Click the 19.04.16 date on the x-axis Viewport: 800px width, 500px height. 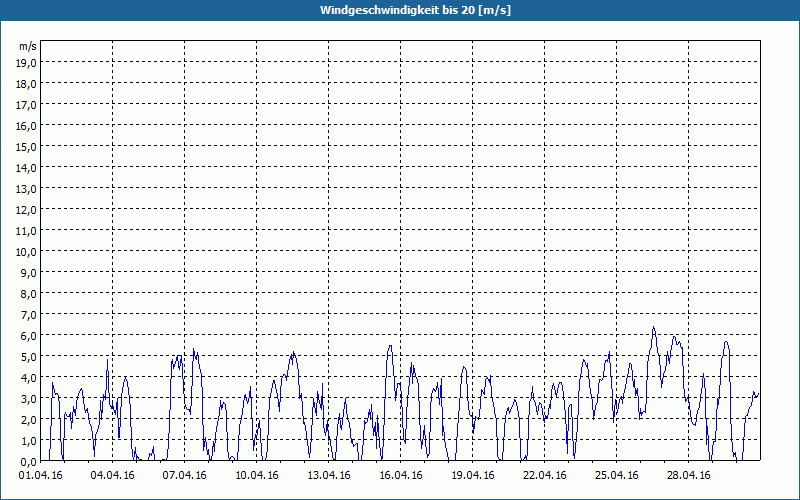pyautogui.click(x=473, y=476)
